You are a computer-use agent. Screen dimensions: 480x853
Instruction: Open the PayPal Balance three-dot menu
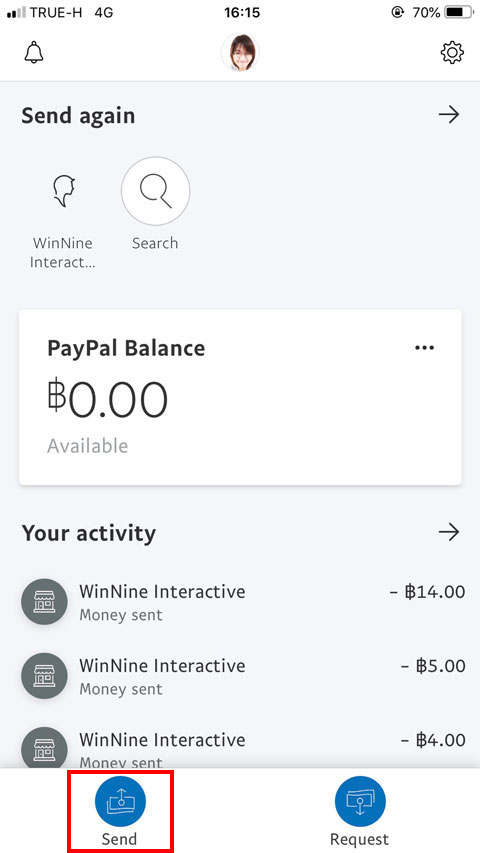pos(424,348)
